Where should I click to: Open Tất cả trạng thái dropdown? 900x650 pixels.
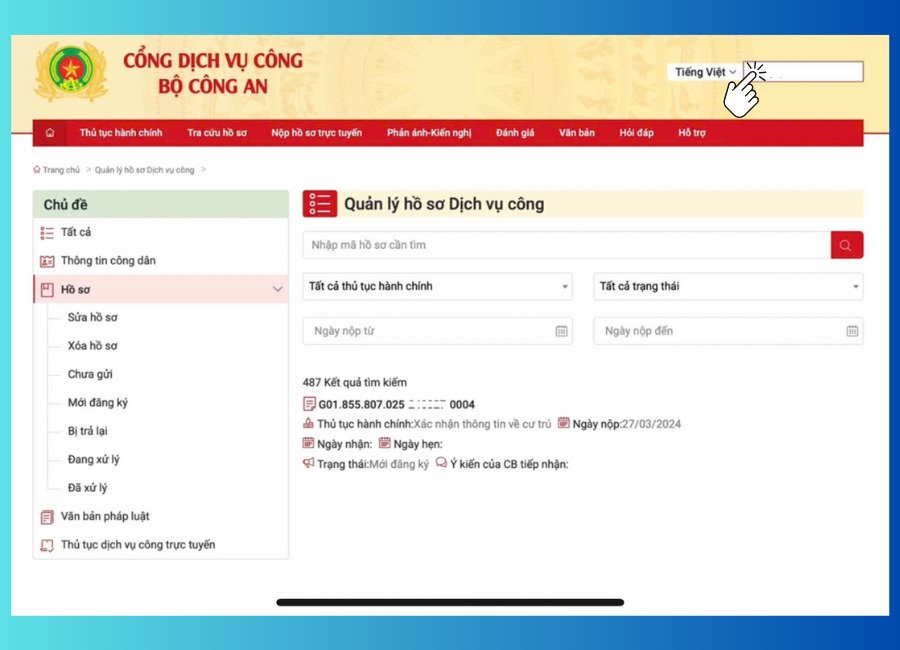pos(728,286)
